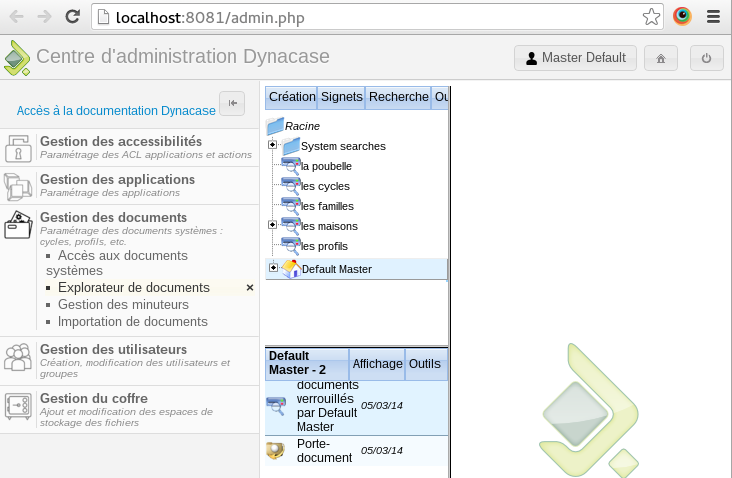The image size is (732, 478).
Task: Select les maisons tree item
Action: (x=329, y=227)
